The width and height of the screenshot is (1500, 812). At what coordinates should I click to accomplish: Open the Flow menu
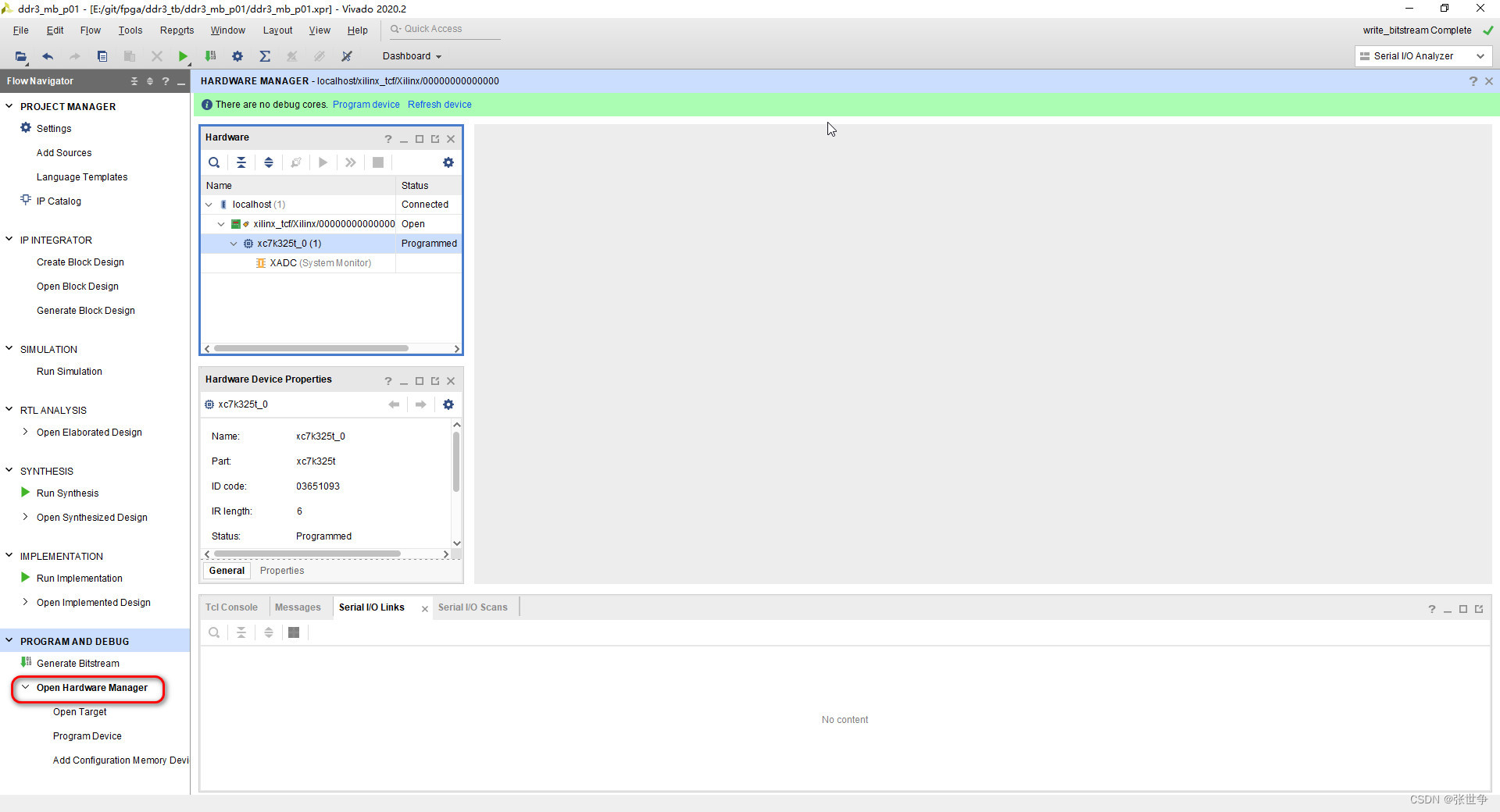pyautogui.click(x=91, y=30)
